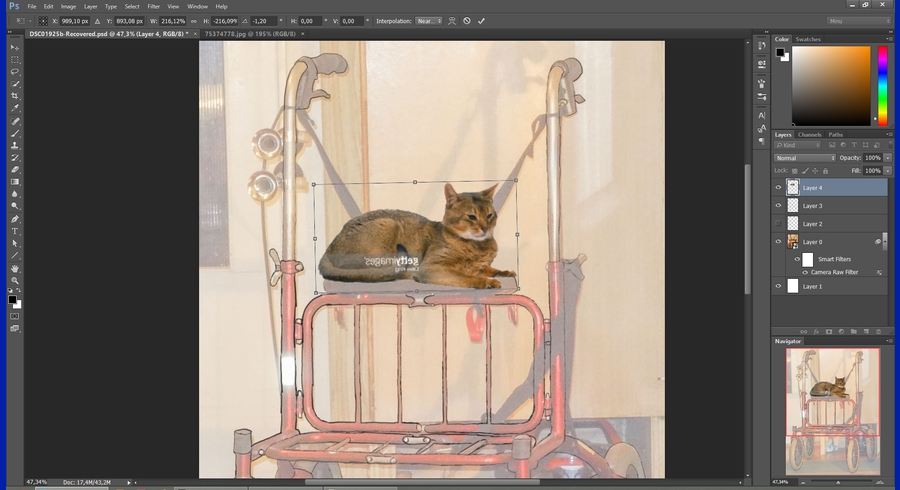Select the Eyedropper tool
The width and height of the screenshot is (900, 490).
pyautogui.click(x=15, y=108)
